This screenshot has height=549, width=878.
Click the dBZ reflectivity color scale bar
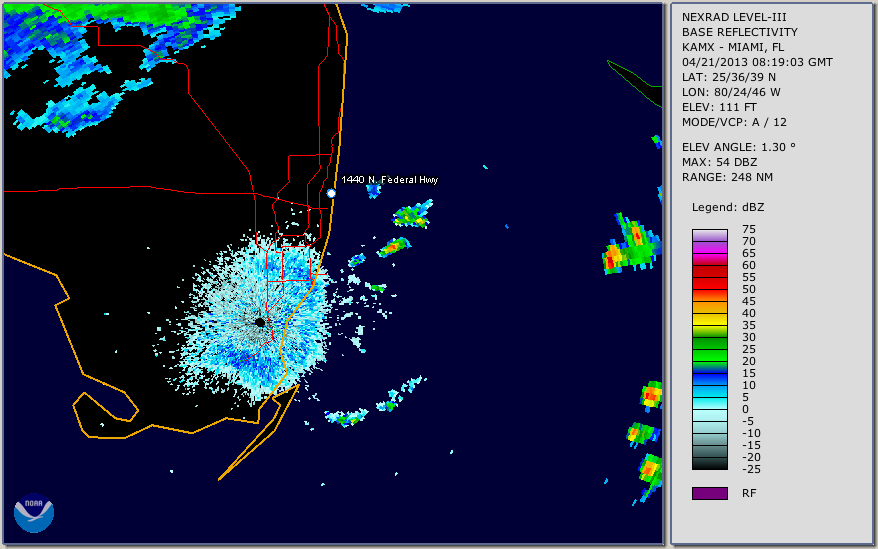(x=710, y=349)
